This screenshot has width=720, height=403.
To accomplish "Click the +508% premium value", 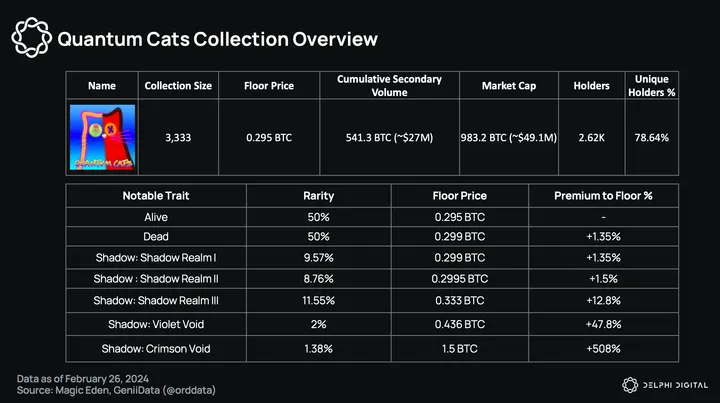I will 603,347.
